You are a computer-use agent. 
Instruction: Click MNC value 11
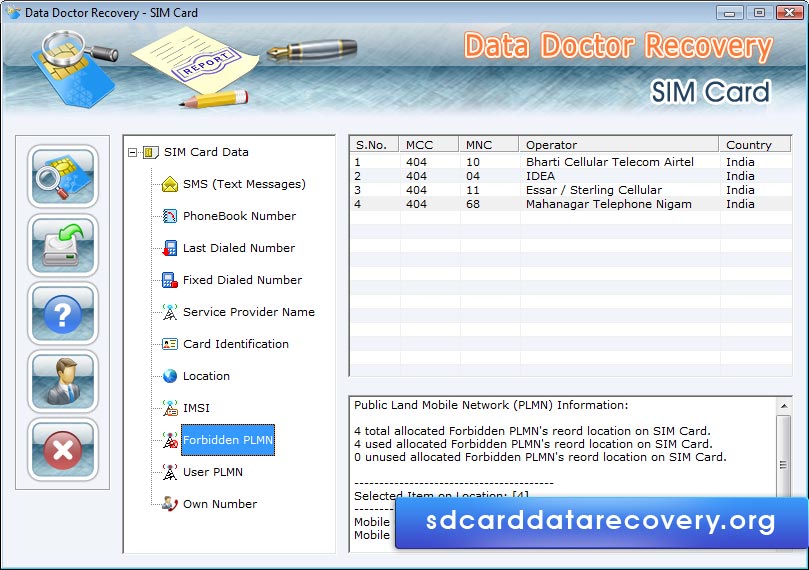(473, 190)
